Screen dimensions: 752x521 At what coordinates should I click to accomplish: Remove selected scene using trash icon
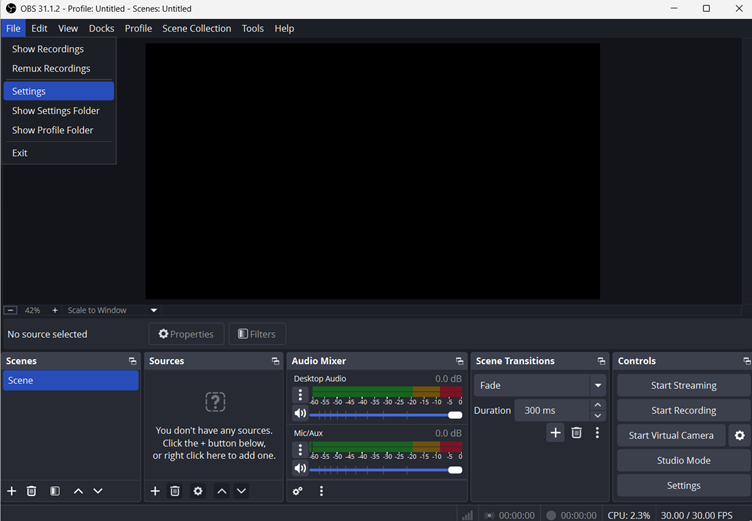tap(32, 491)
